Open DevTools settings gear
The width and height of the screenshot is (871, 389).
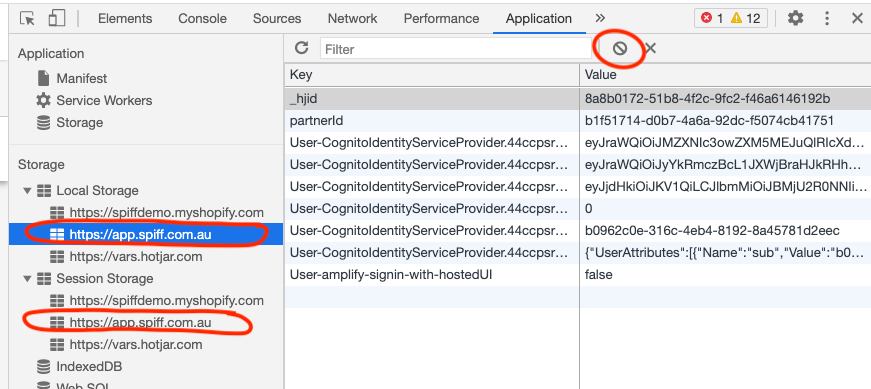click(x=795, y=18)
